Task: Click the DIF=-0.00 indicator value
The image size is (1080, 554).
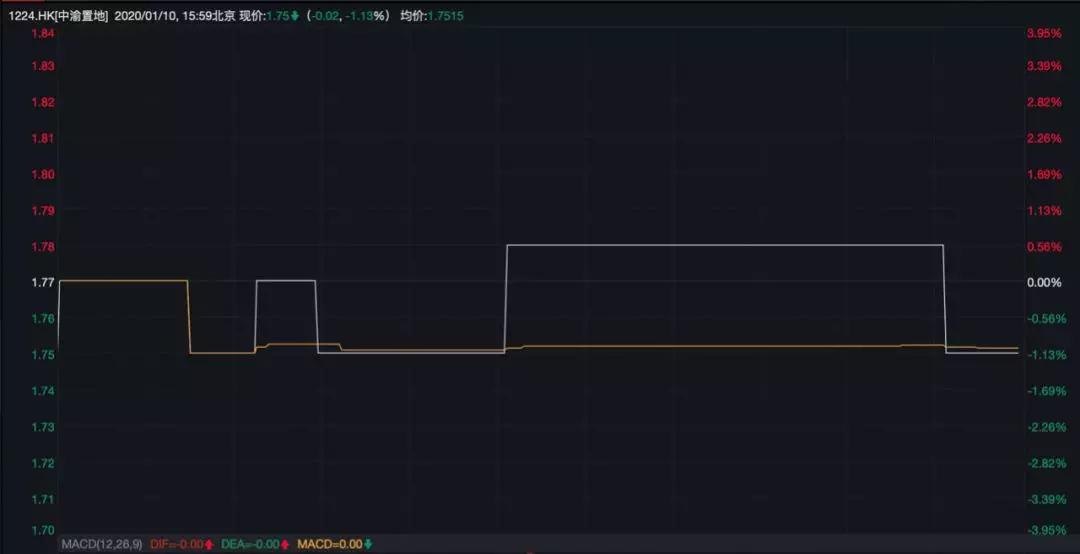Action: click(176, 544)
